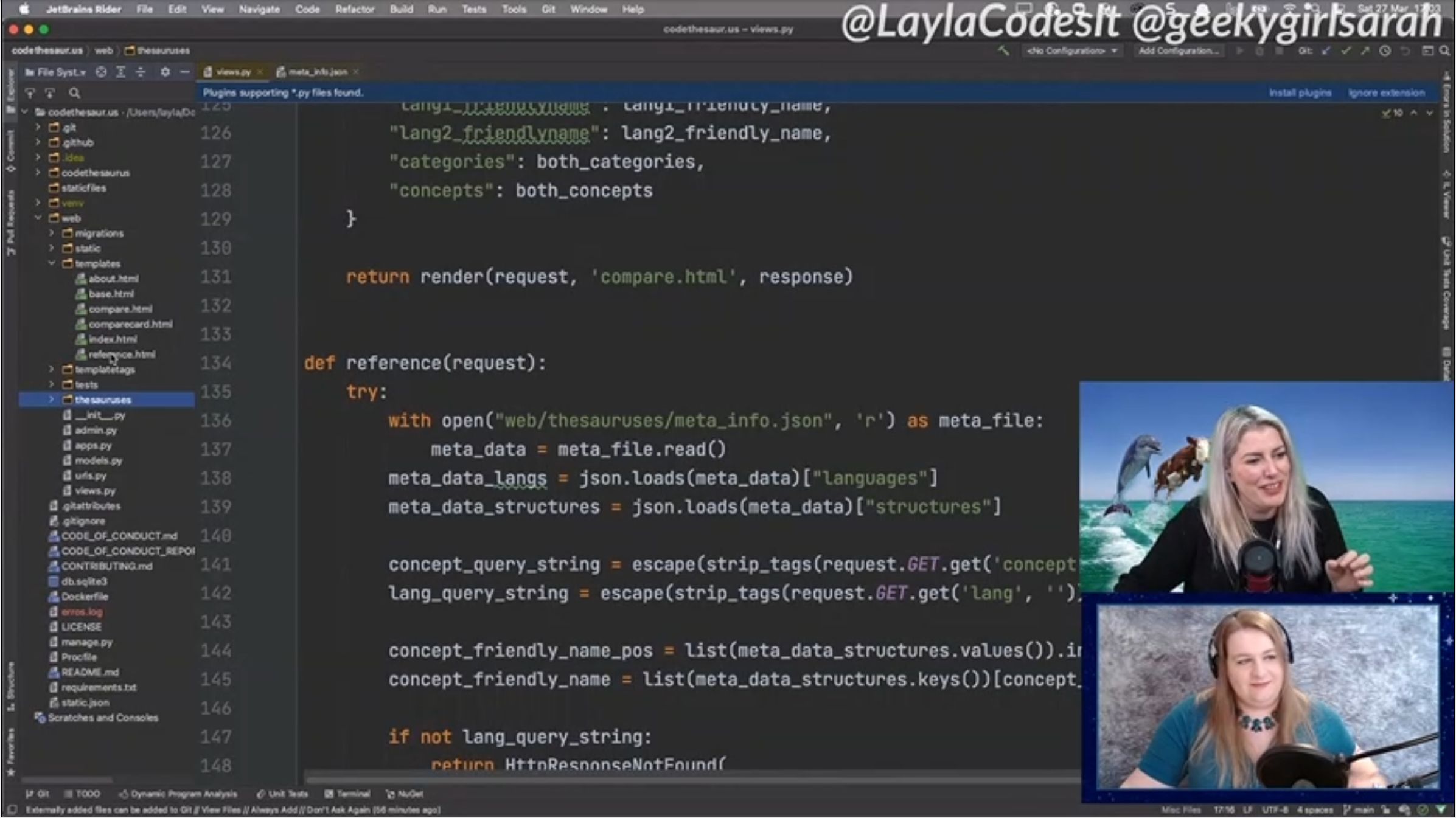Open the Refactor menu
Screen dimensions: 1456x818
(x=354, y=9)
